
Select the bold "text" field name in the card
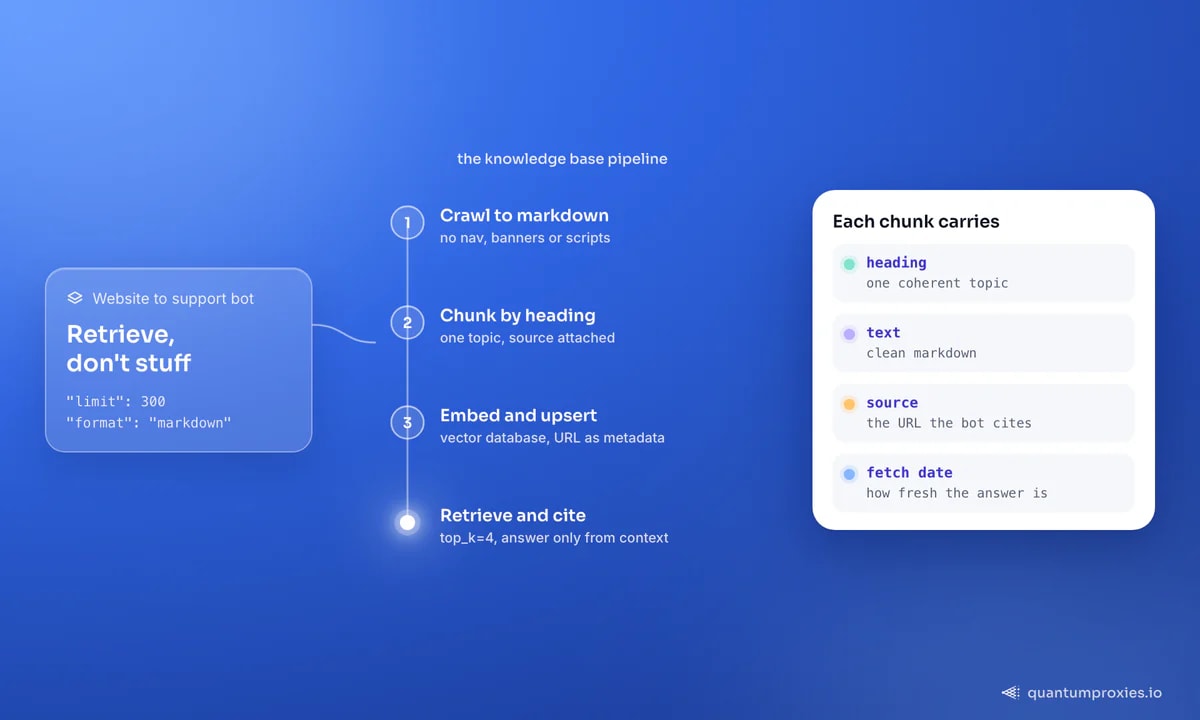(x=883, y=332)
